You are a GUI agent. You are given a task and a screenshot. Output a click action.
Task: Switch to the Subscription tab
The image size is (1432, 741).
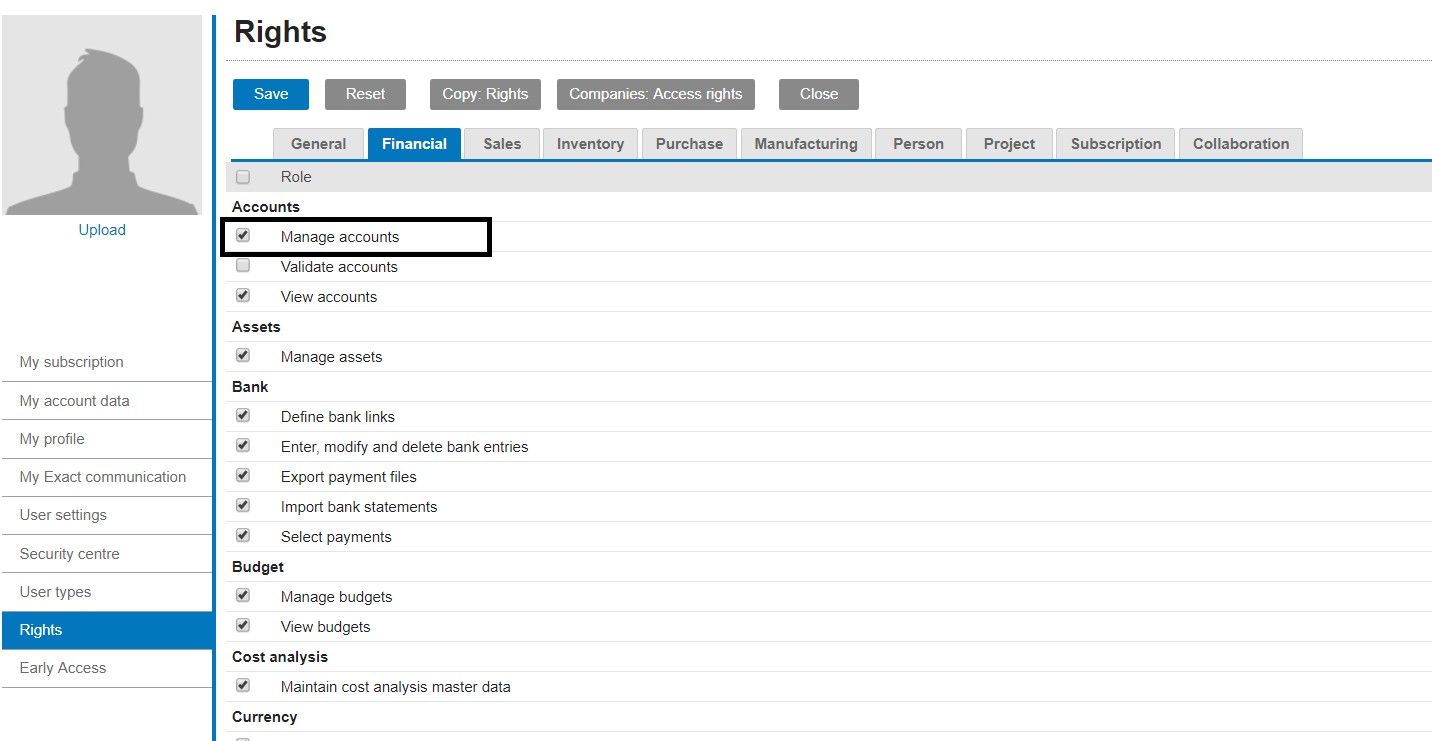[1115, 143]
